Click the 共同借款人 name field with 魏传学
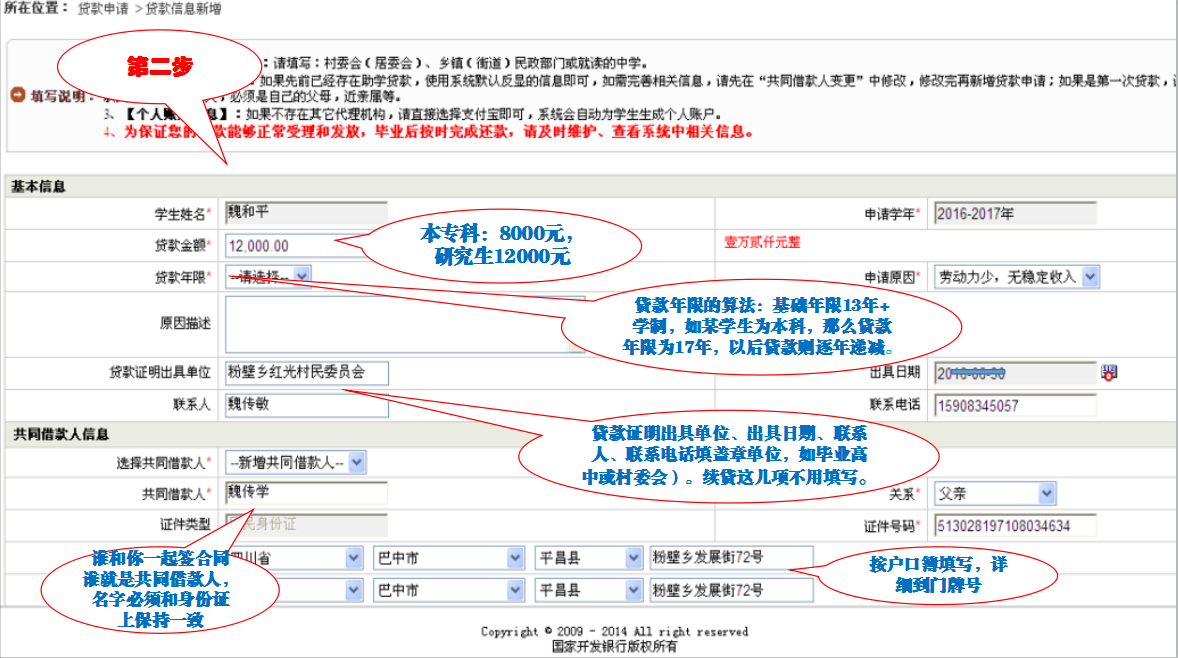 click(306, 493)
